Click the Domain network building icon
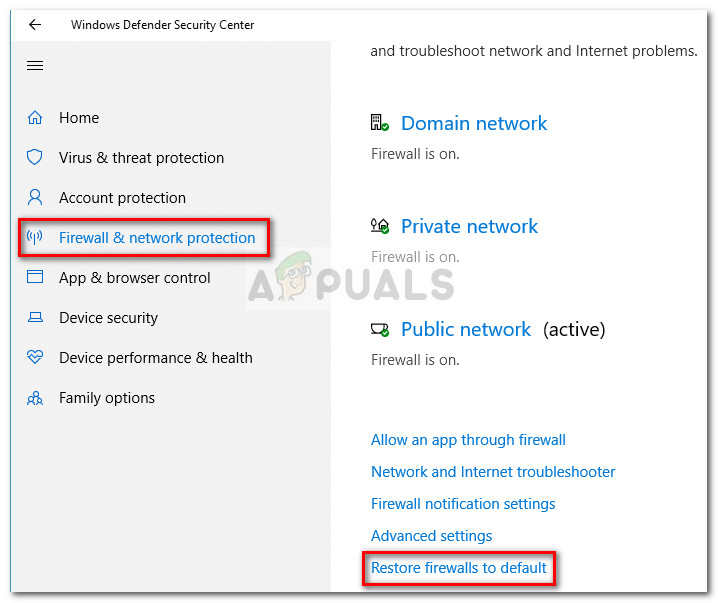 point(379,123)
